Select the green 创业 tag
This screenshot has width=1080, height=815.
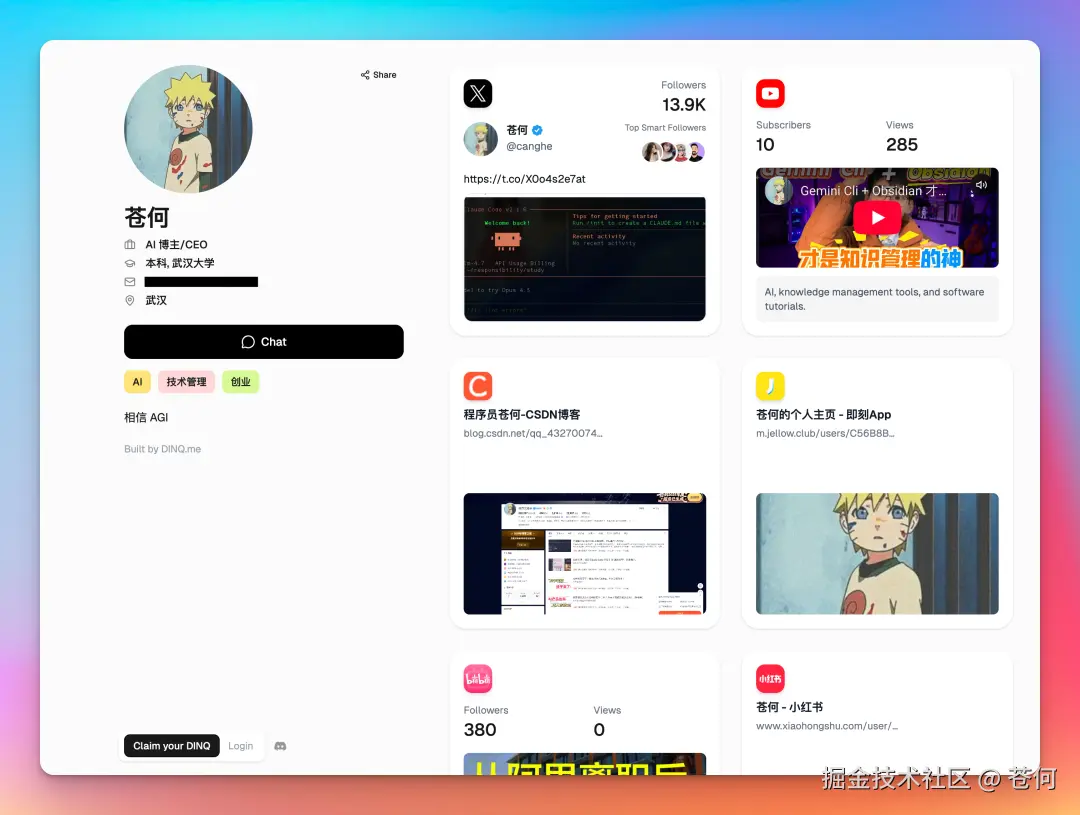(240, 382)
